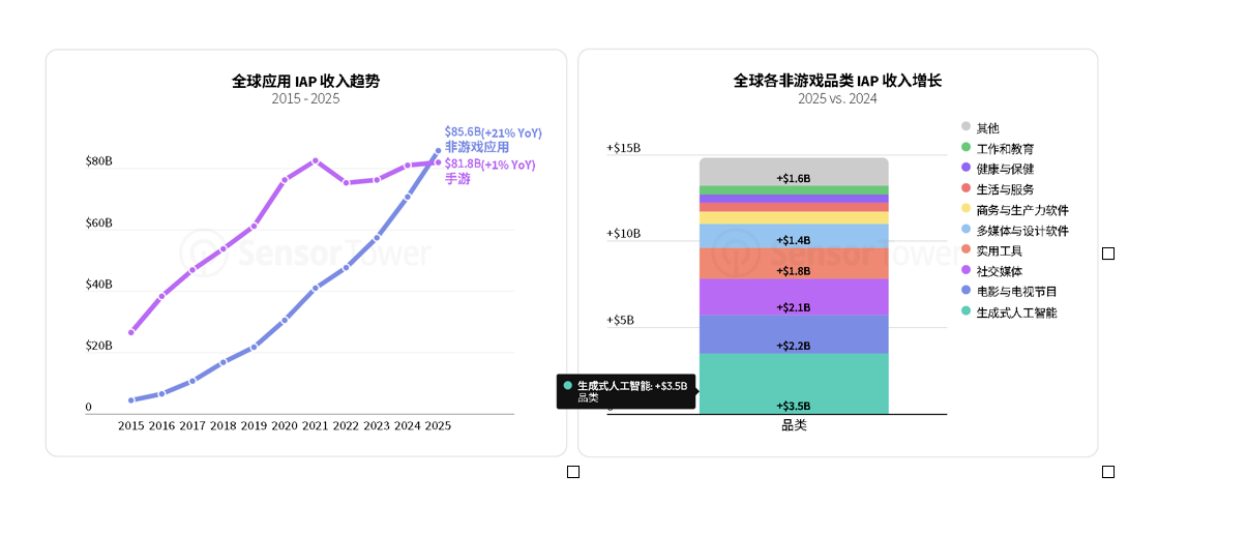This screenshot has height=536, width=1248.
Task: Click the teal 生成式人工智能 legend dot
Action: click(x=965, y=312)
